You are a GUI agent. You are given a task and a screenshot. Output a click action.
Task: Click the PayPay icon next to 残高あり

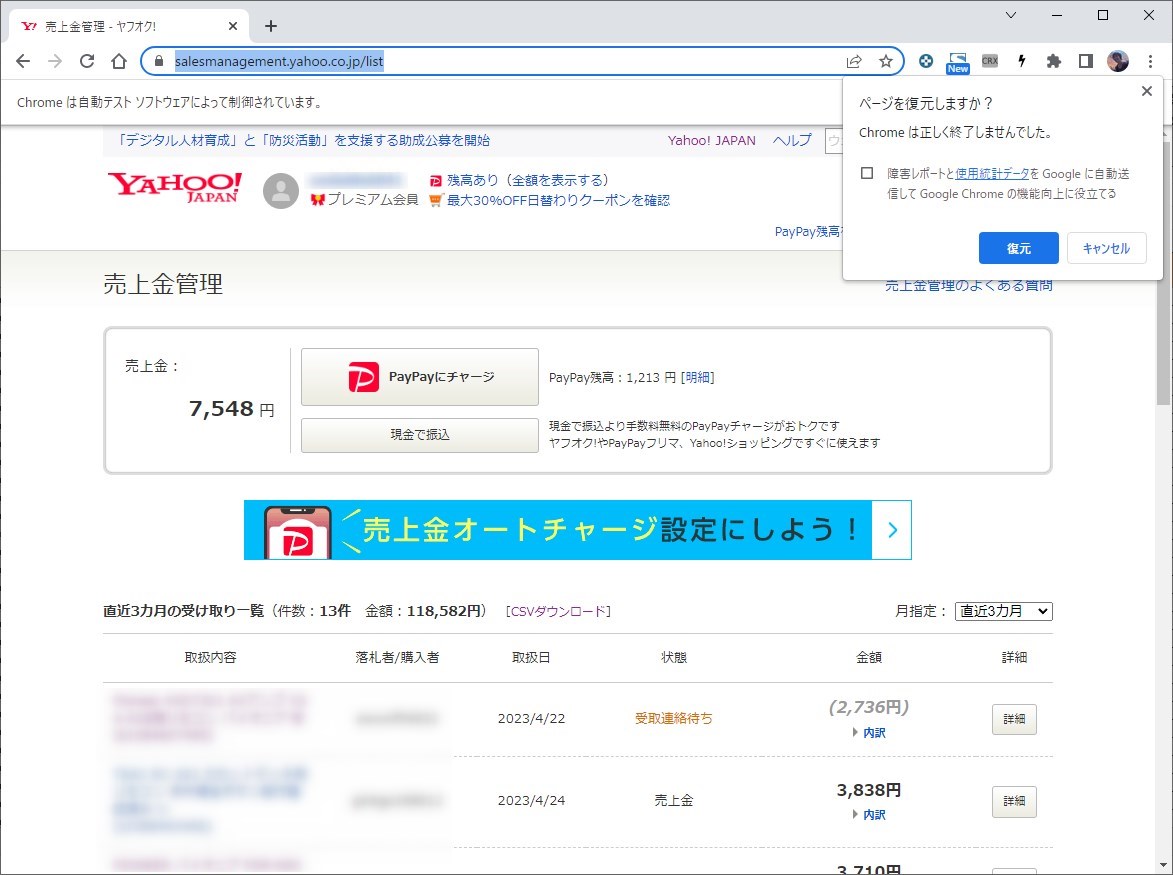click(x=435, y=181)
